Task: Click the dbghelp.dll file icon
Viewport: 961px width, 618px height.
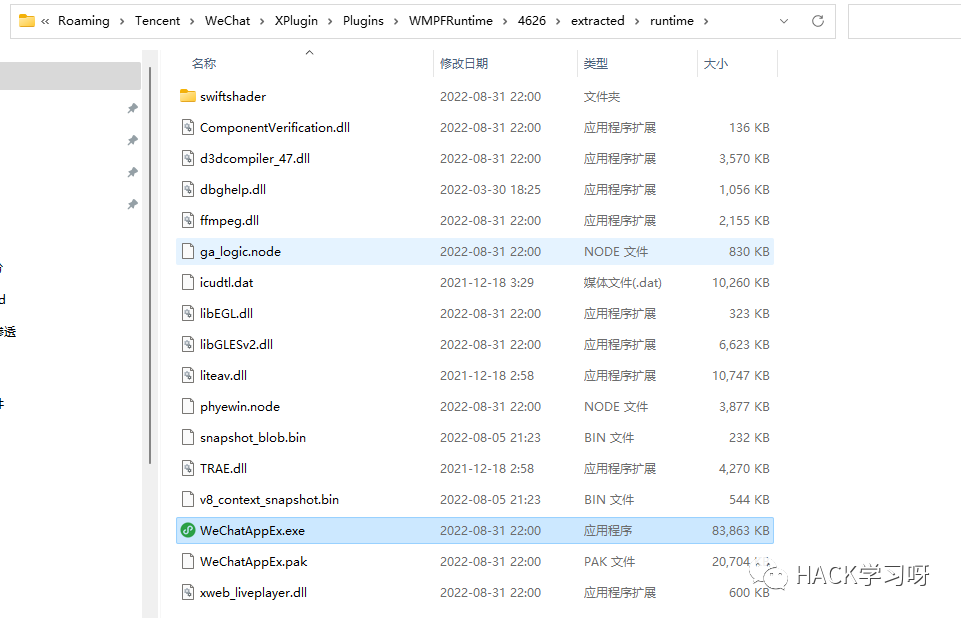Action: (x=188, y=189)
